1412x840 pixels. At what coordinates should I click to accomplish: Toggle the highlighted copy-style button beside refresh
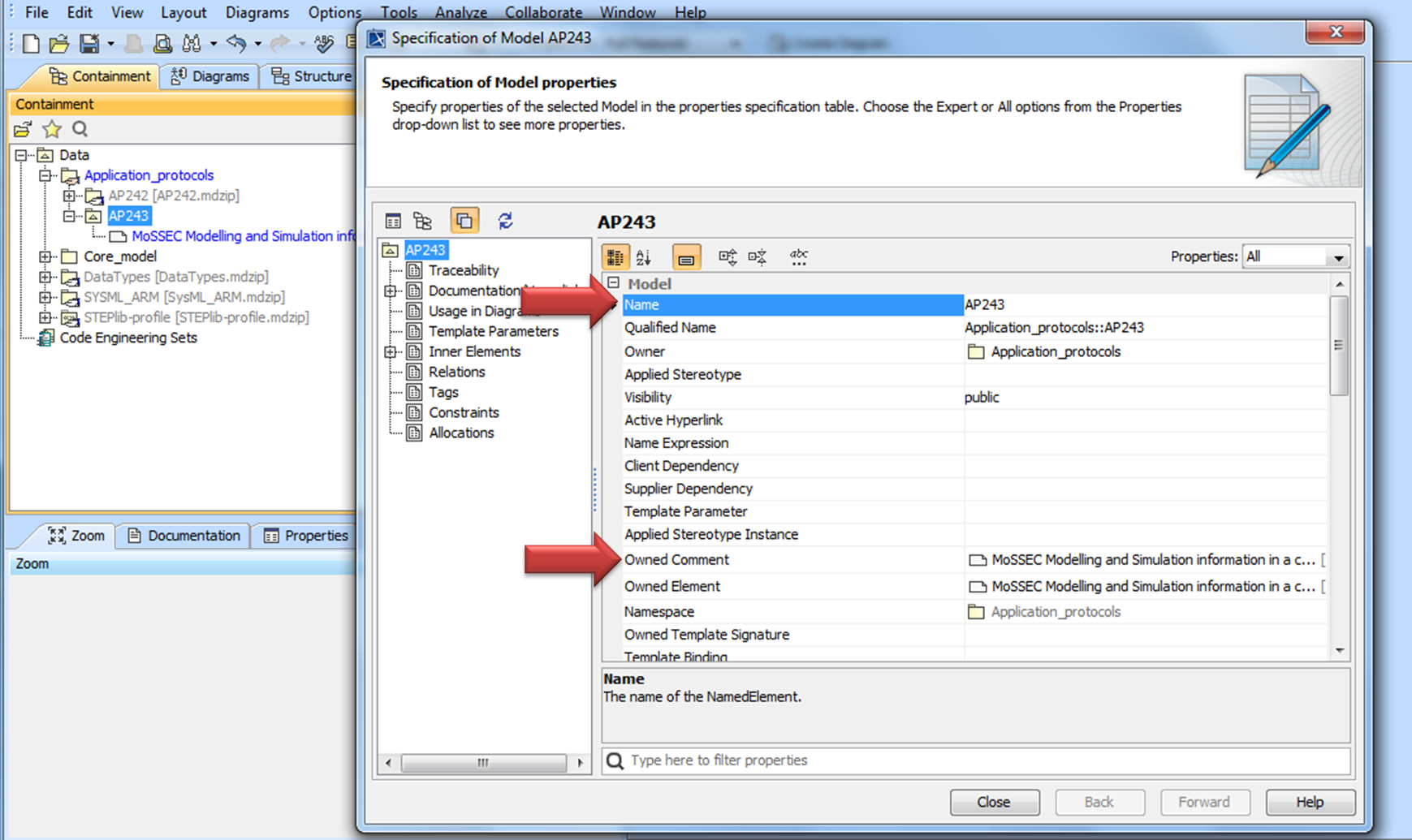(x=464, y=221)
